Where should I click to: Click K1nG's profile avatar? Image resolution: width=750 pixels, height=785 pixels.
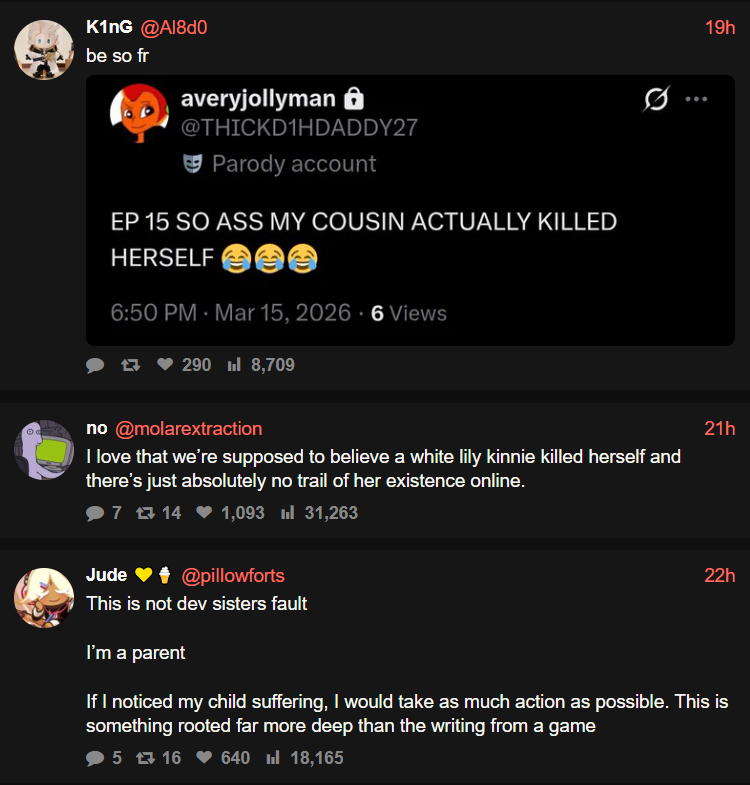(x=44, y=50)
